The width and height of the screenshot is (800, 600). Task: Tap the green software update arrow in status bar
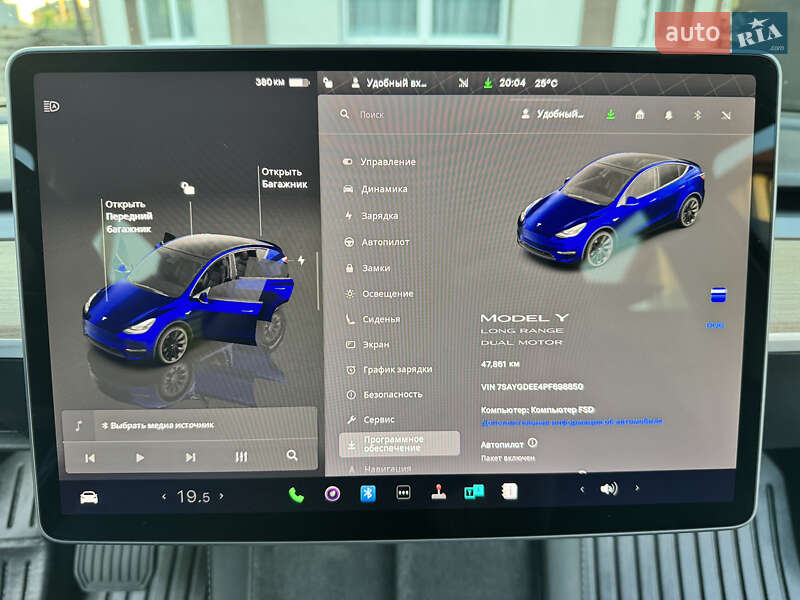pos(488,83)
